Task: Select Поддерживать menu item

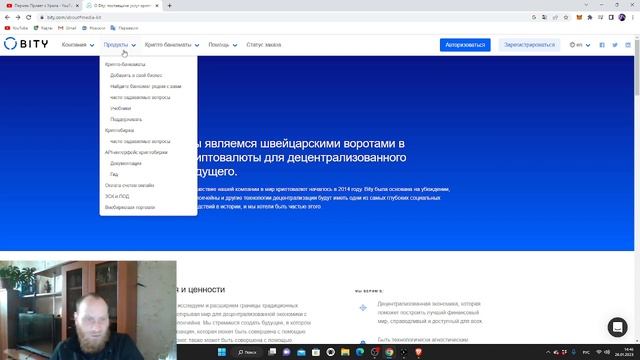Action: click(126, 120)
